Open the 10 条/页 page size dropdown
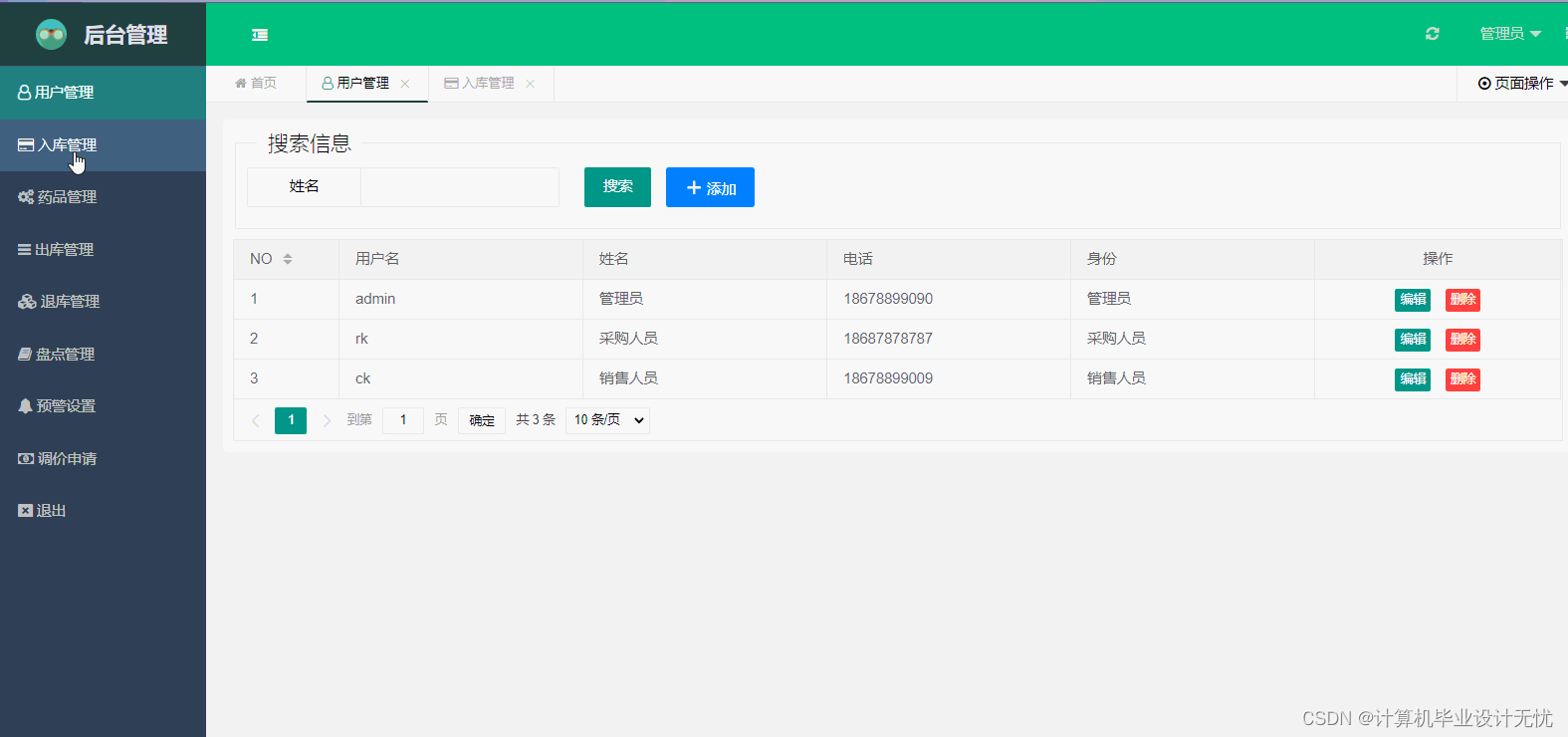 pos(607,420)
